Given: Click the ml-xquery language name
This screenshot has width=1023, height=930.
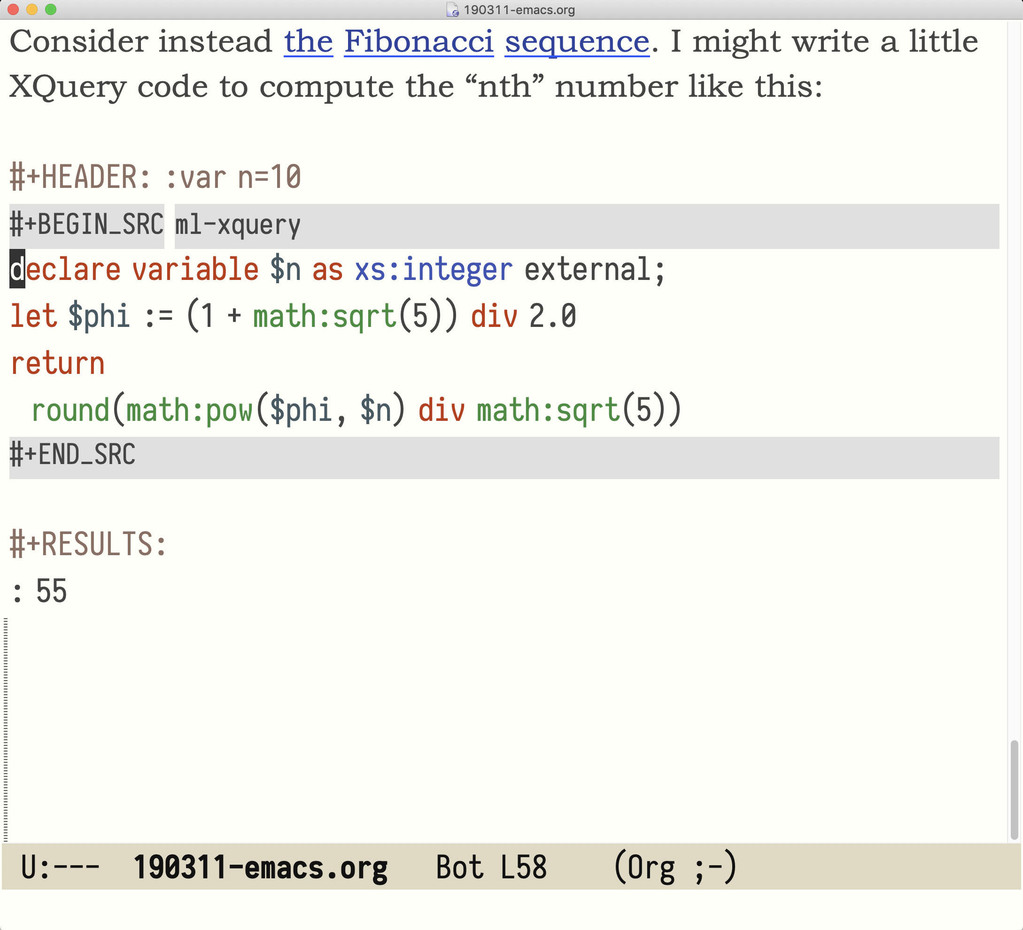Looking at the screenshot, I should pyautogui.click(x=237, y=225).
